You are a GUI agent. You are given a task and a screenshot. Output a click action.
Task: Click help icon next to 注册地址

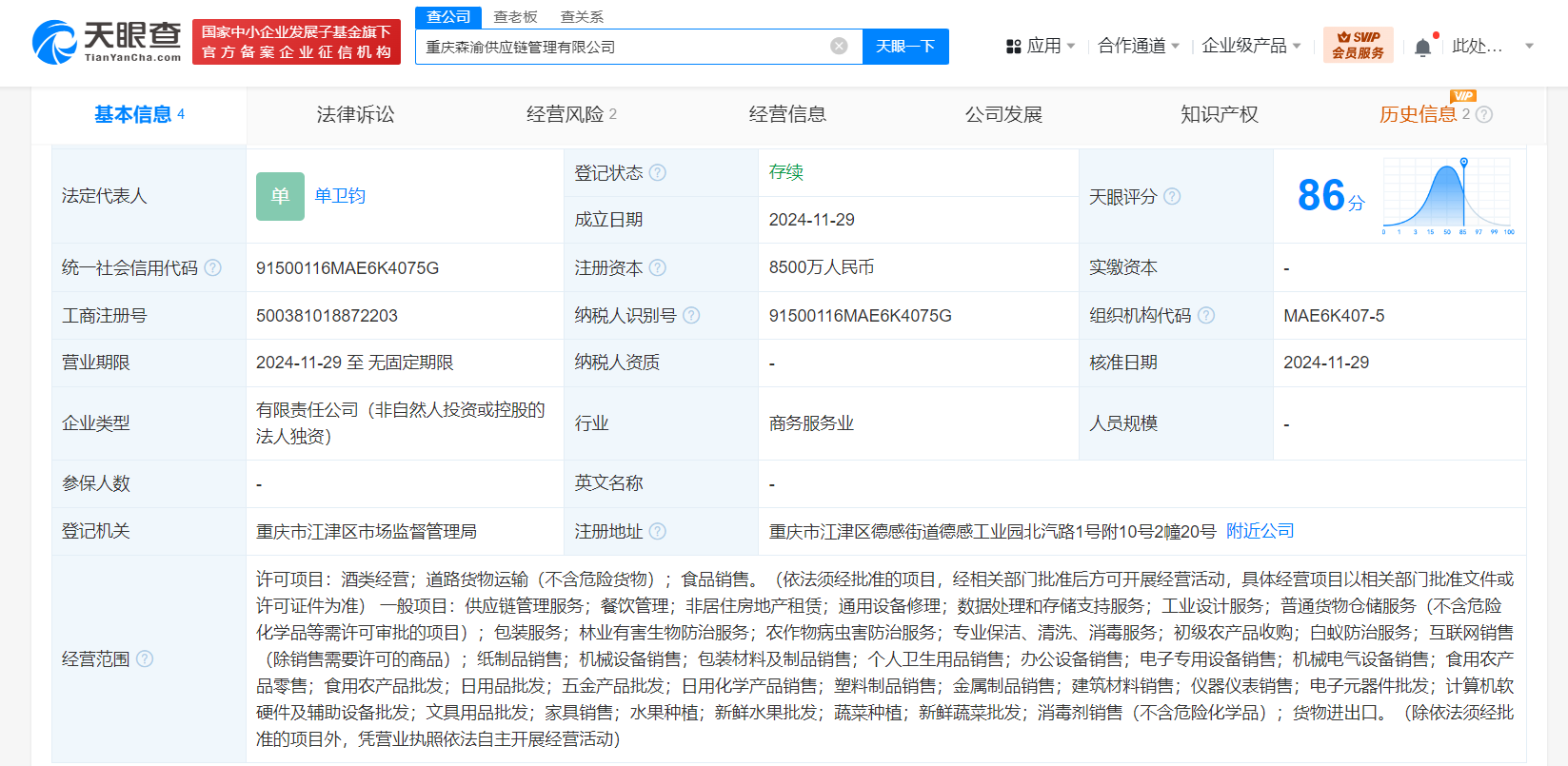[x=658, y=531]
